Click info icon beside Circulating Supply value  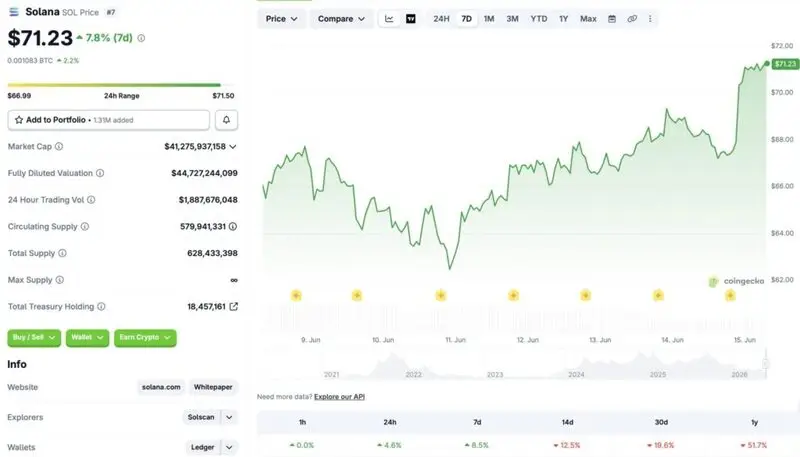pyautogui.click(x=233, y=226)
